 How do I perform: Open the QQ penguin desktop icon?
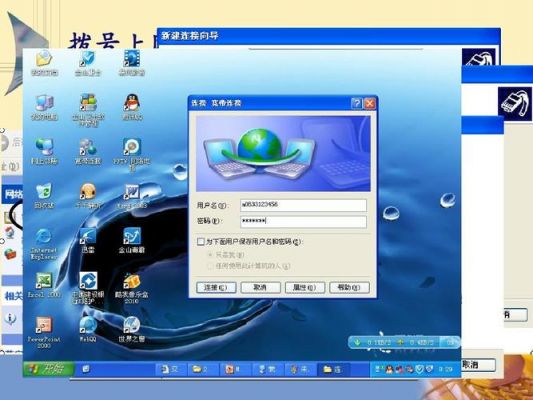tap(133, 107)
